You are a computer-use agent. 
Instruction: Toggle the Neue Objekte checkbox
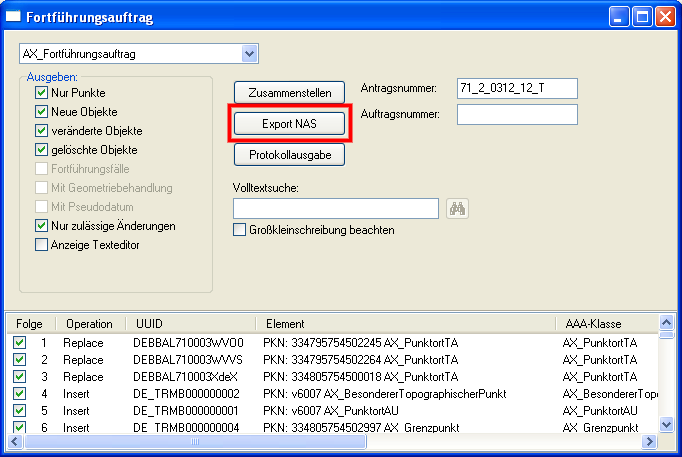(x=42, y=112)
